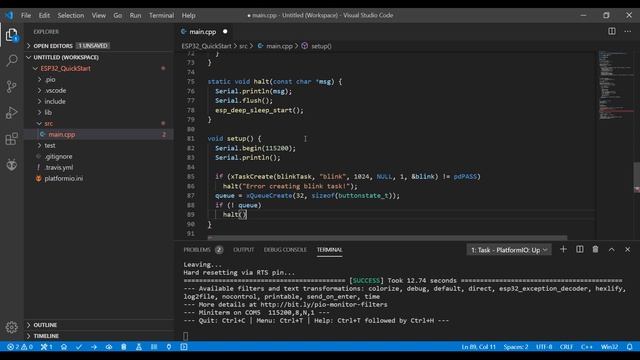640x360 pixels.
Task: Click CRLF line ending selector
Action: coord(566,347)
